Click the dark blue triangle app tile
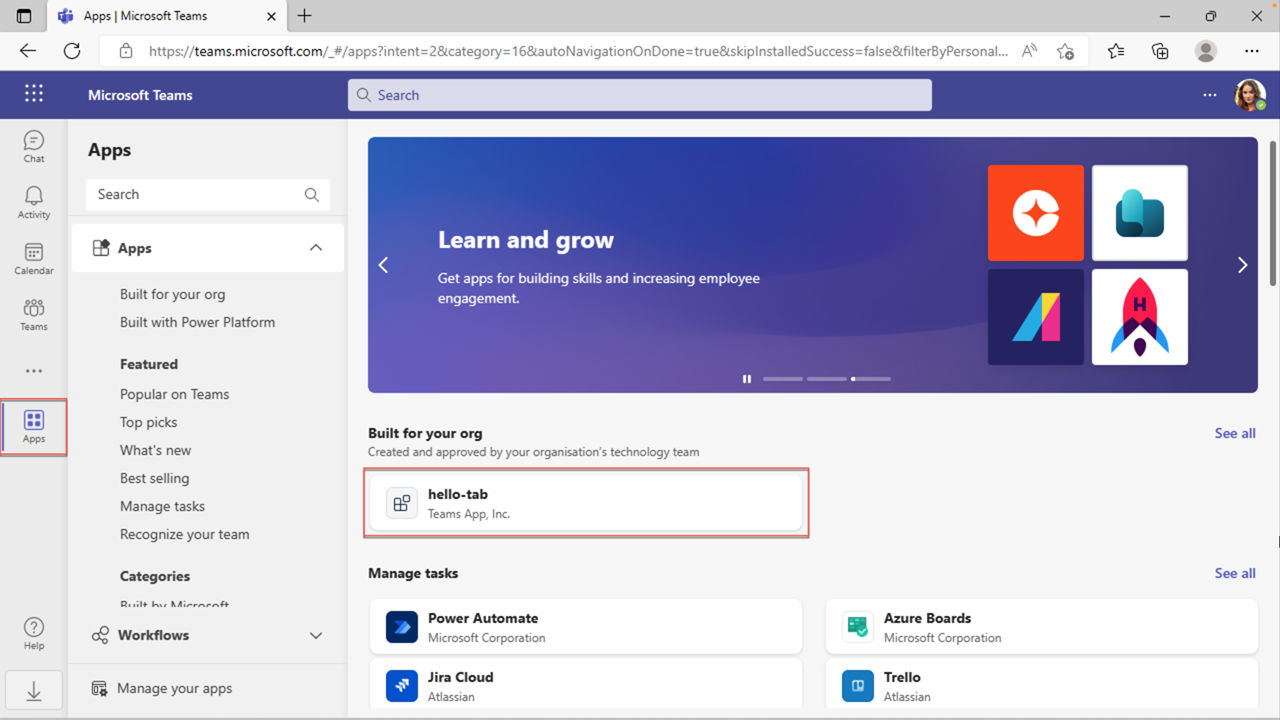The width and height of the screenshot is (1280, 720). [1036, 317]
